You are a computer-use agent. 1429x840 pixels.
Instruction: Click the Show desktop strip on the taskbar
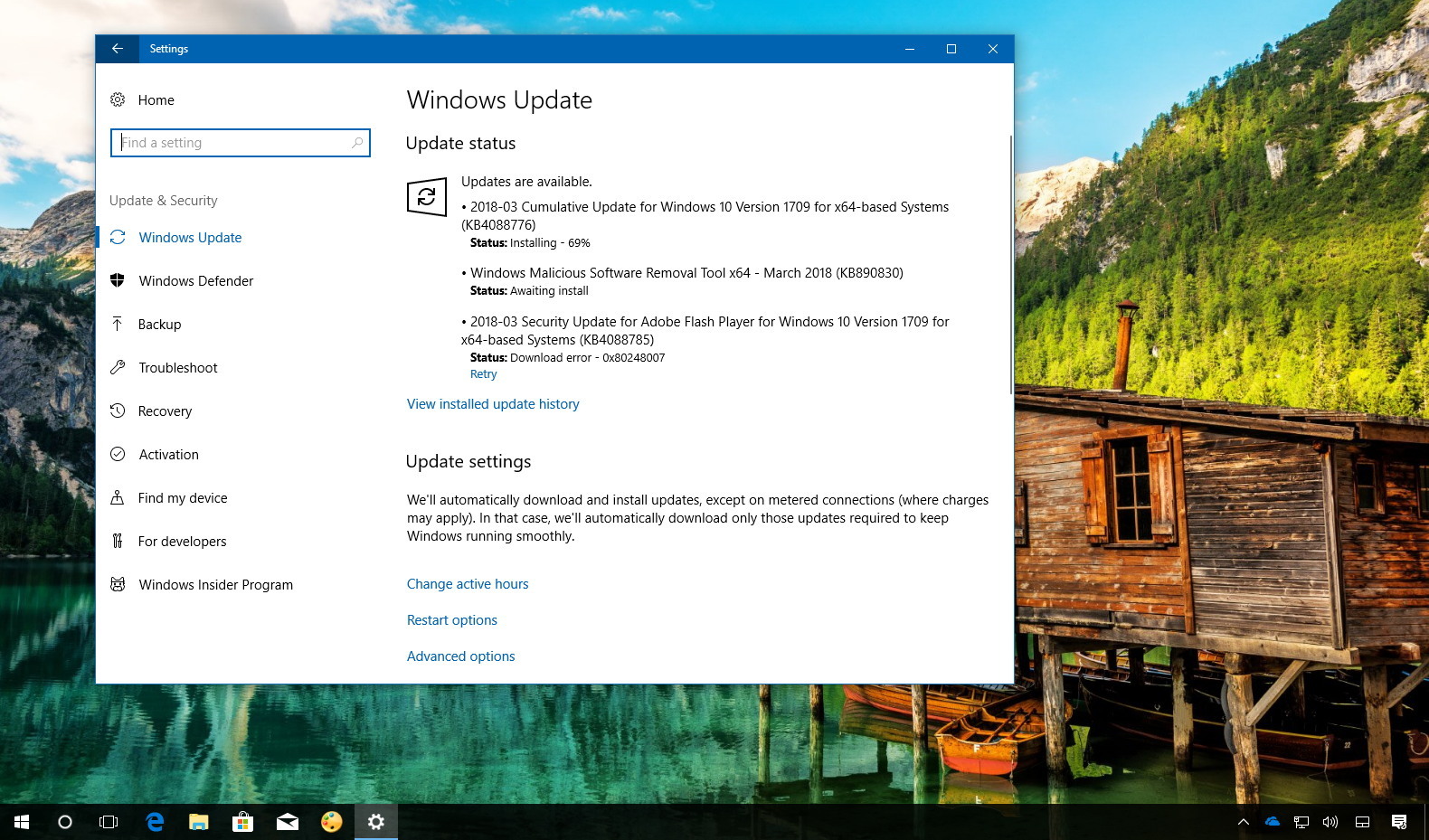[1426, 822]
